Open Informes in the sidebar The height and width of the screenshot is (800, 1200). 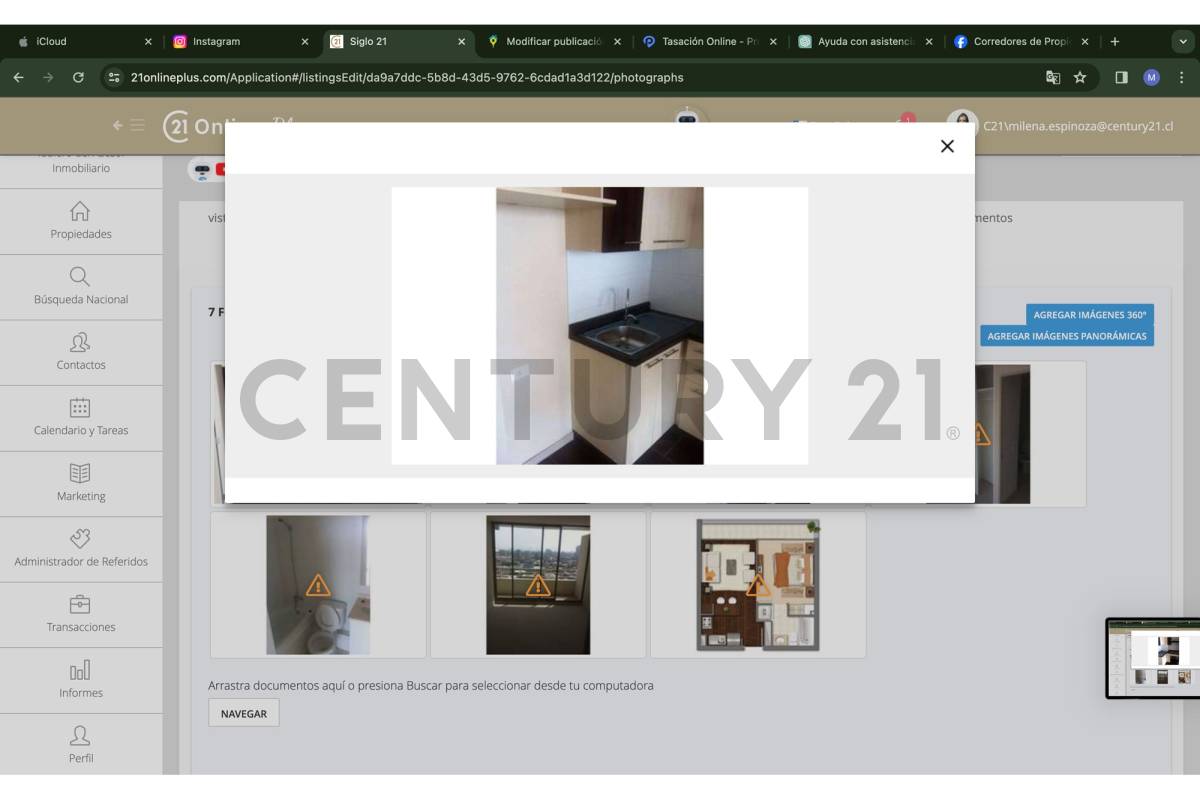tap(81, 680)
